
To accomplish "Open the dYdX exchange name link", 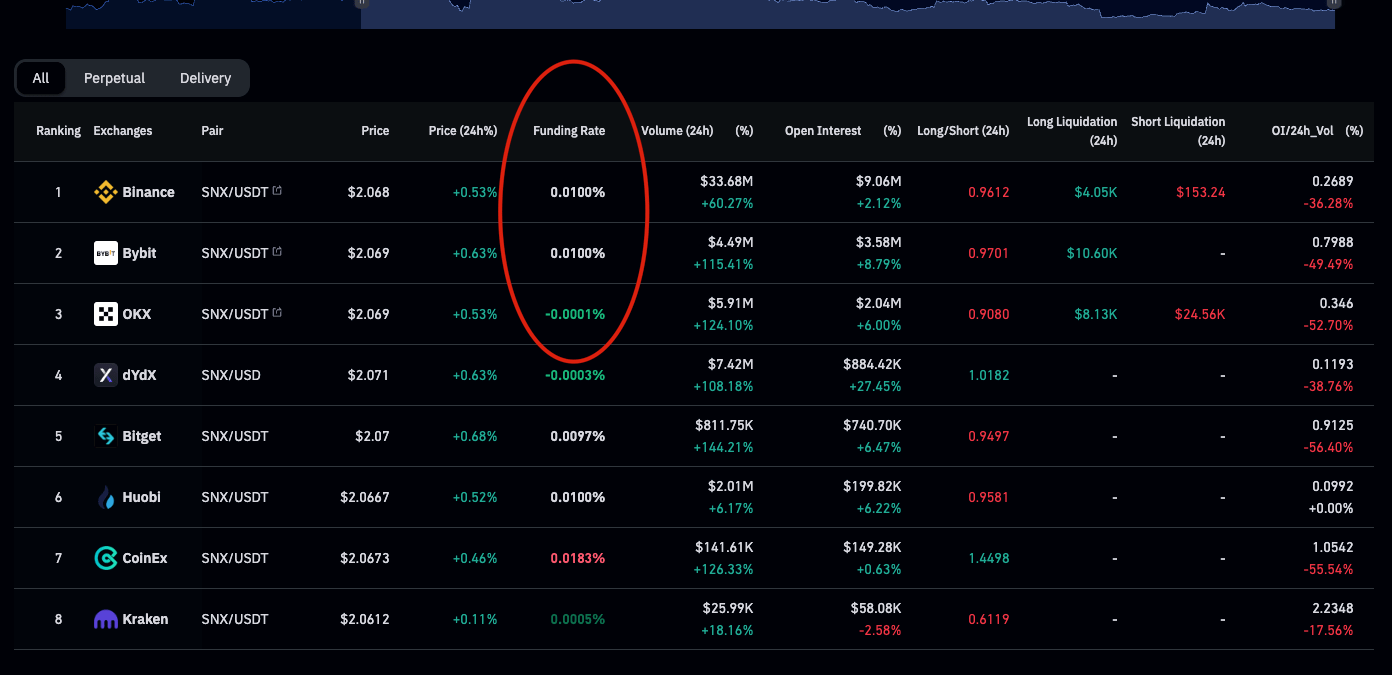I will click(x=139, y=375).
